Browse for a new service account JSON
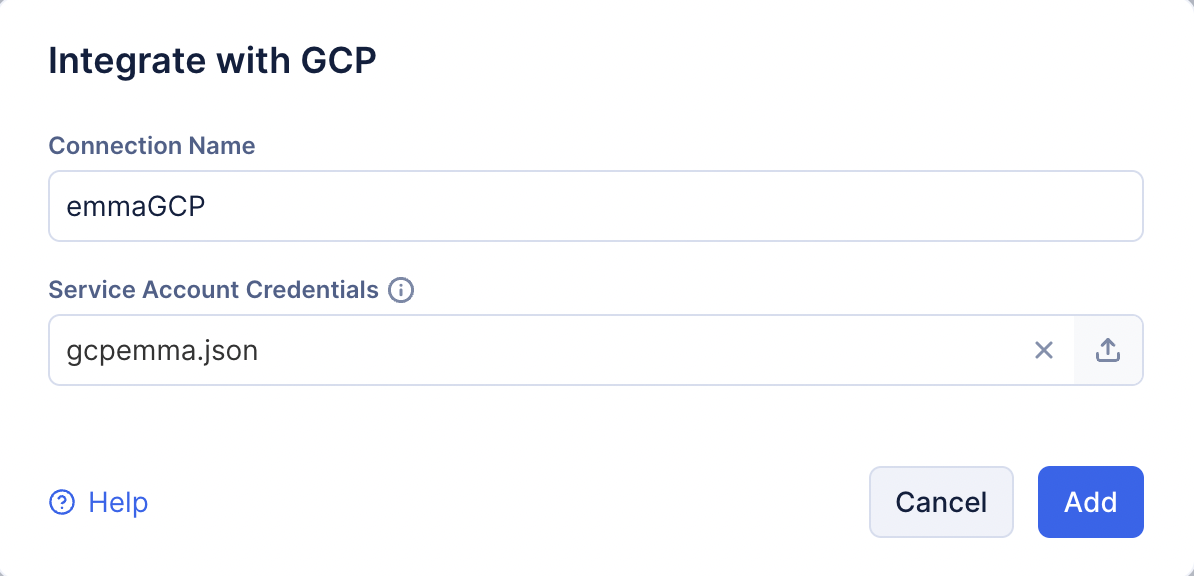 [x=1108, y=350]
